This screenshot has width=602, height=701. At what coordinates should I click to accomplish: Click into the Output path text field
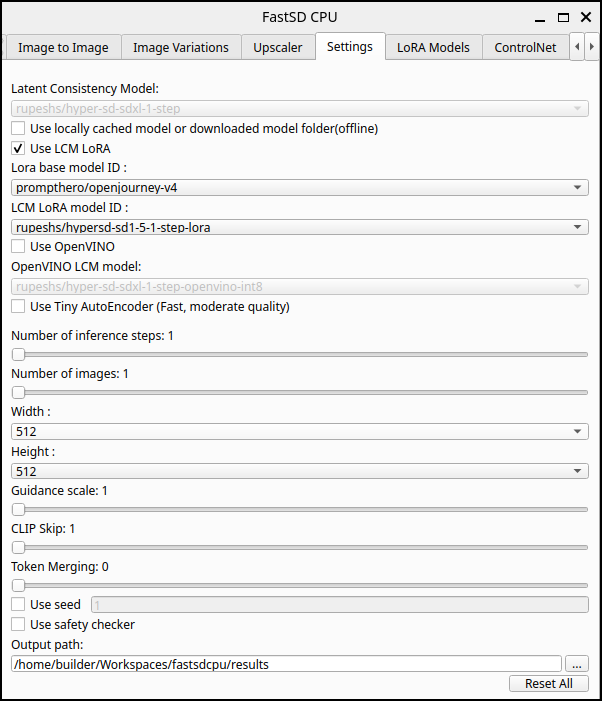pos(286,663)
